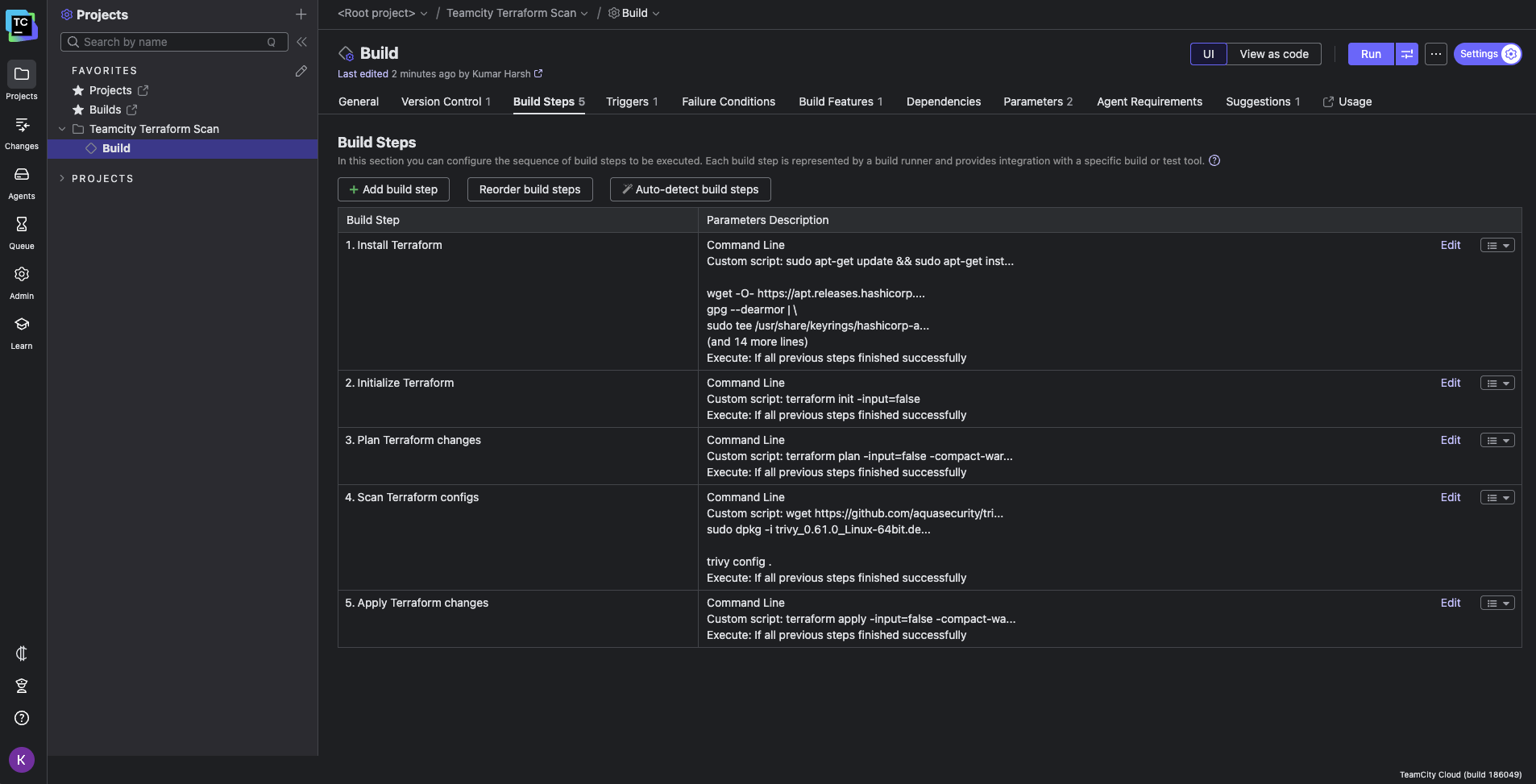Viewport: 1536px width, 784px height.
Task: Collapse the projects sidebar with the double-chevron
Action: tap(301, 42)
